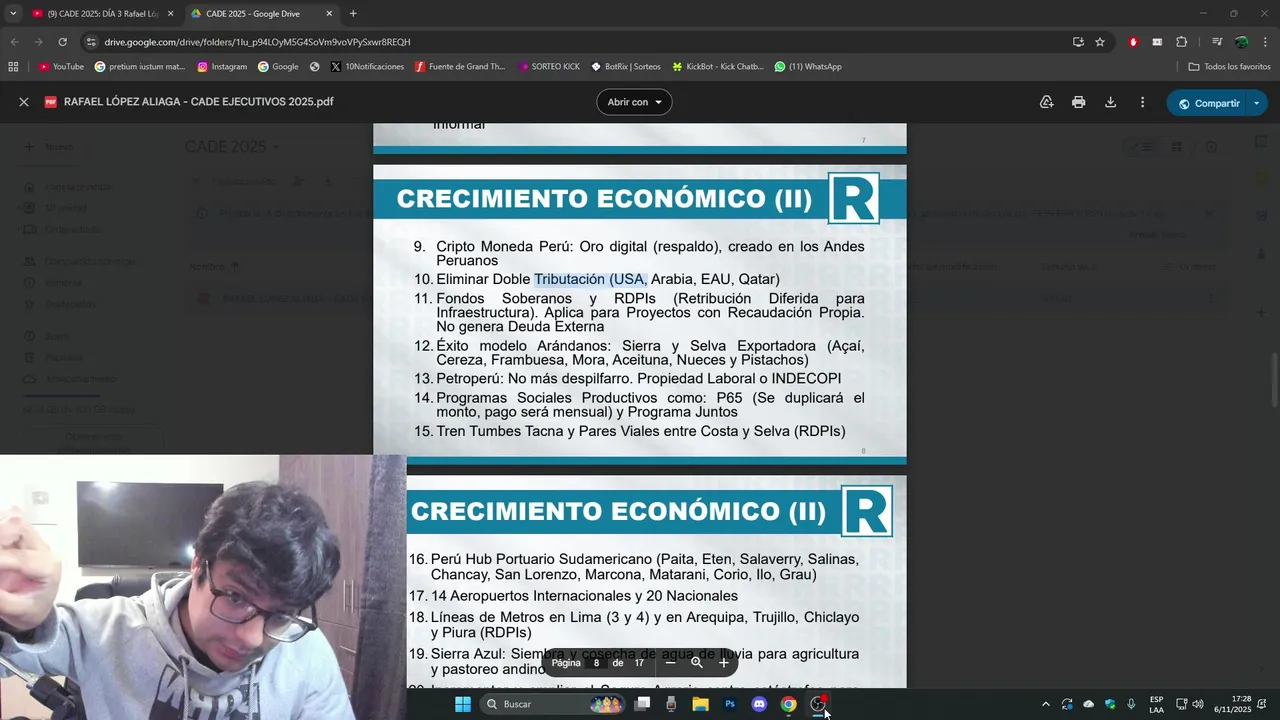Bookmark this page with star icon
1280x720 pixels.
[1100, 42]
